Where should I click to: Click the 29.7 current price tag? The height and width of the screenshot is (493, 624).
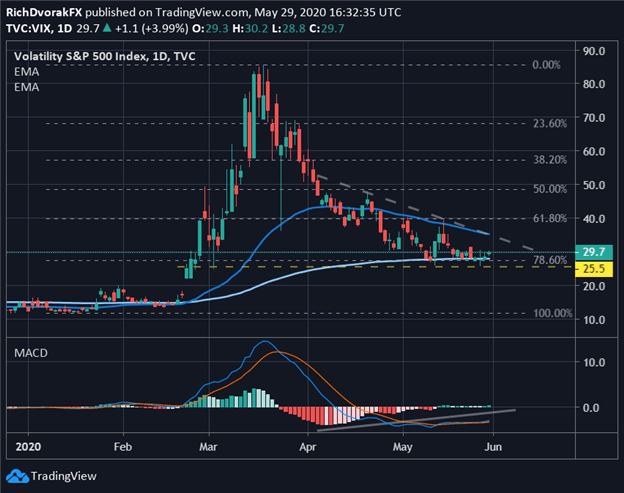click(594, 252)
